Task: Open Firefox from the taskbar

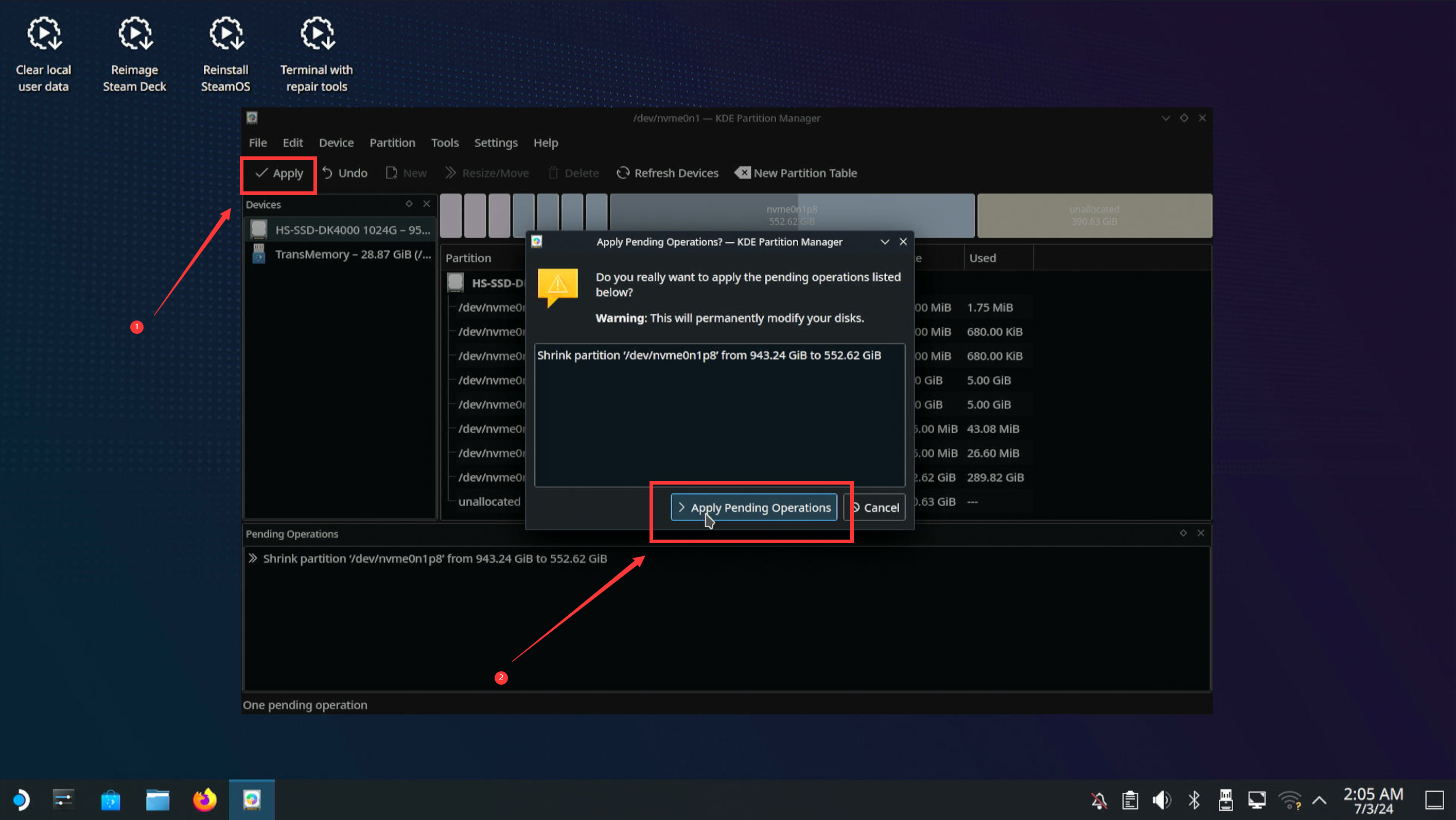Action: tap(205, 799)
